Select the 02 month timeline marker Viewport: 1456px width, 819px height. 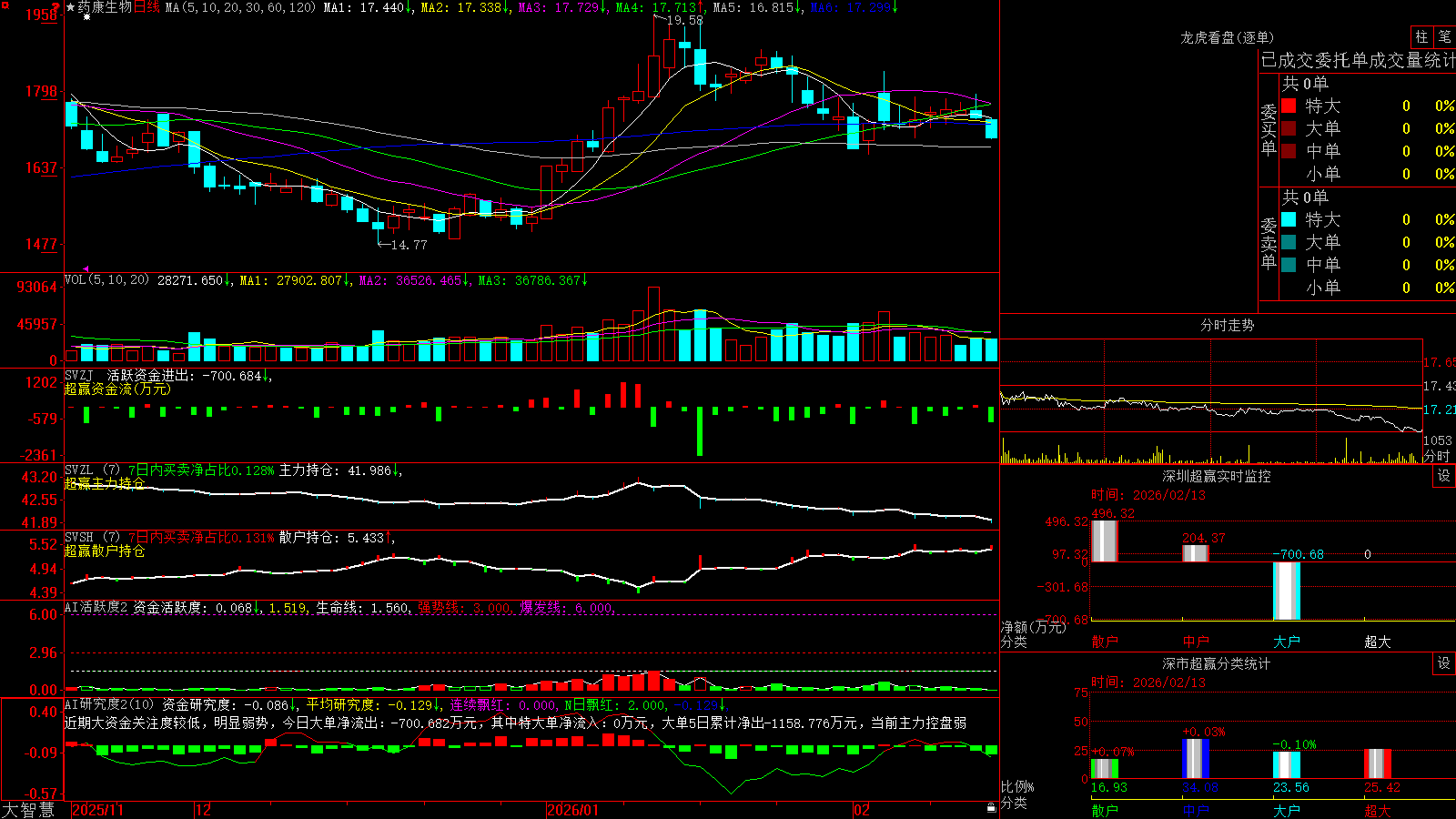pos(862,810)
